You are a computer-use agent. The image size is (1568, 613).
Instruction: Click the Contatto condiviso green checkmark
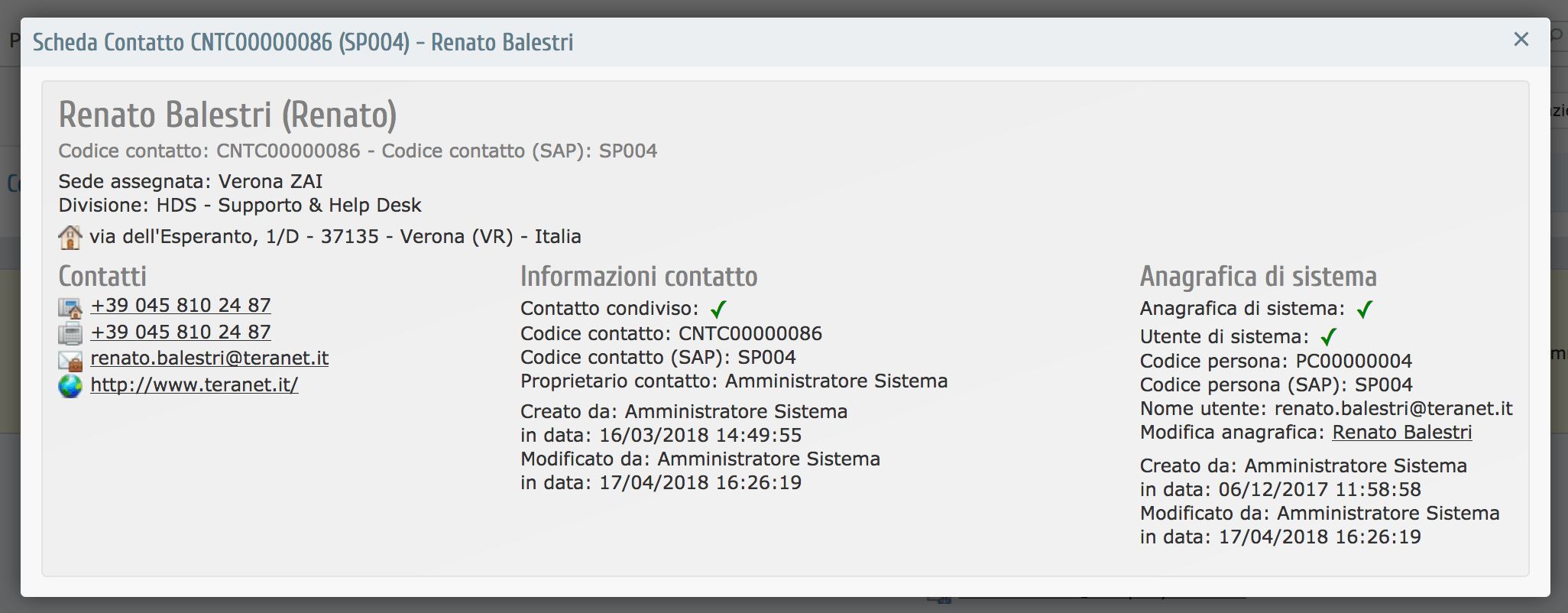tap(718, 309)
